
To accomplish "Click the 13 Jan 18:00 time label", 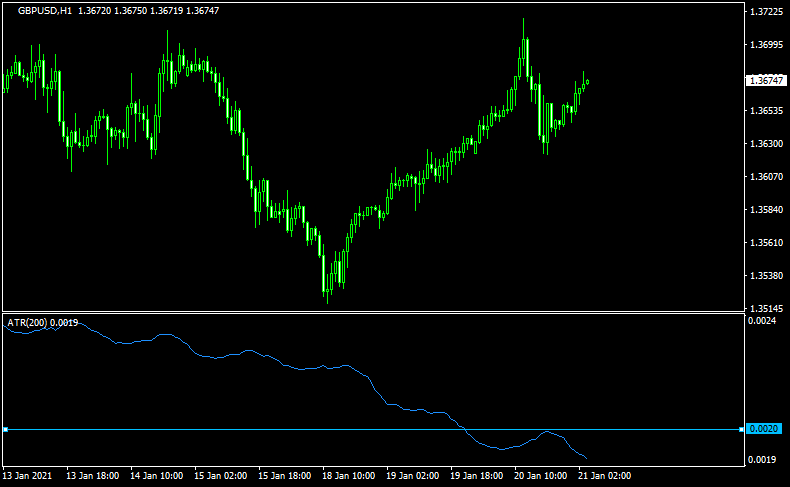I will [x=93, y=476].
